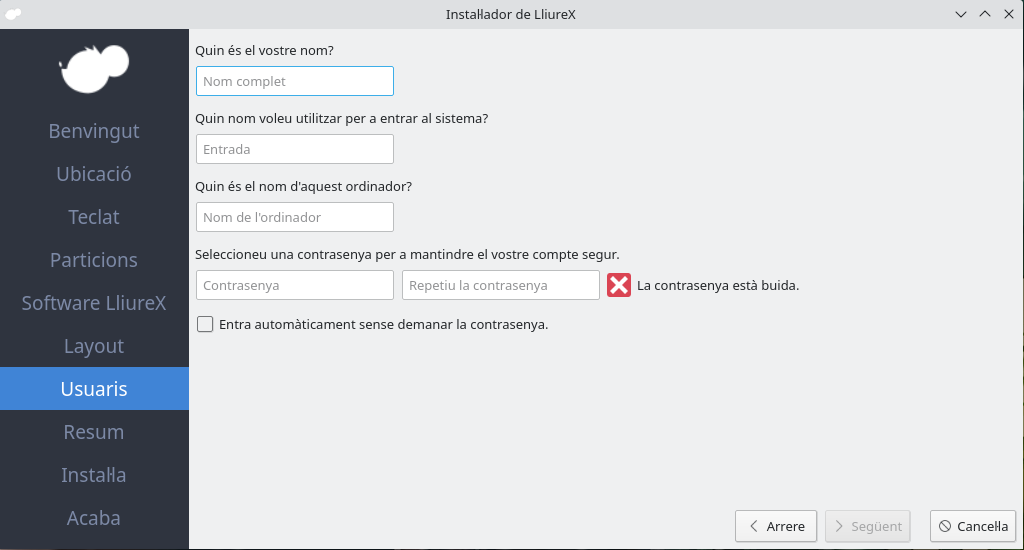
Task: Open the Resum sidebar step
Action: [x=94, y=432]
